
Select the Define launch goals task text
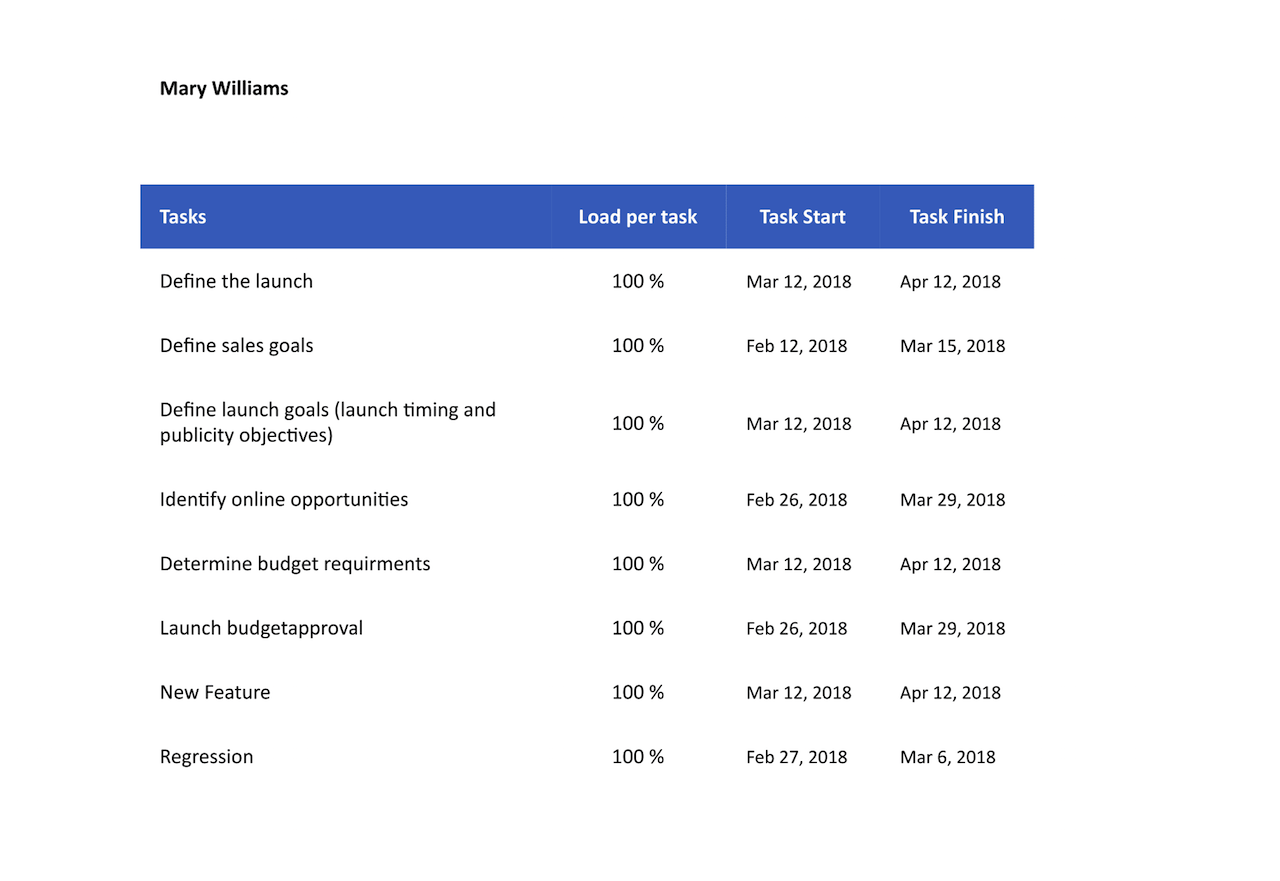point(327,423)
